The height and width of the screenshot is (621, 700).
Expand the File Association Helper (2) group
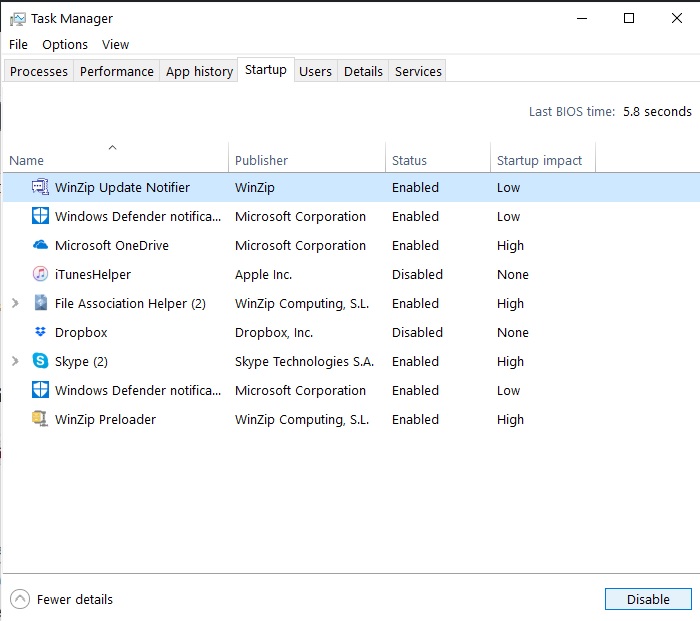15,303
